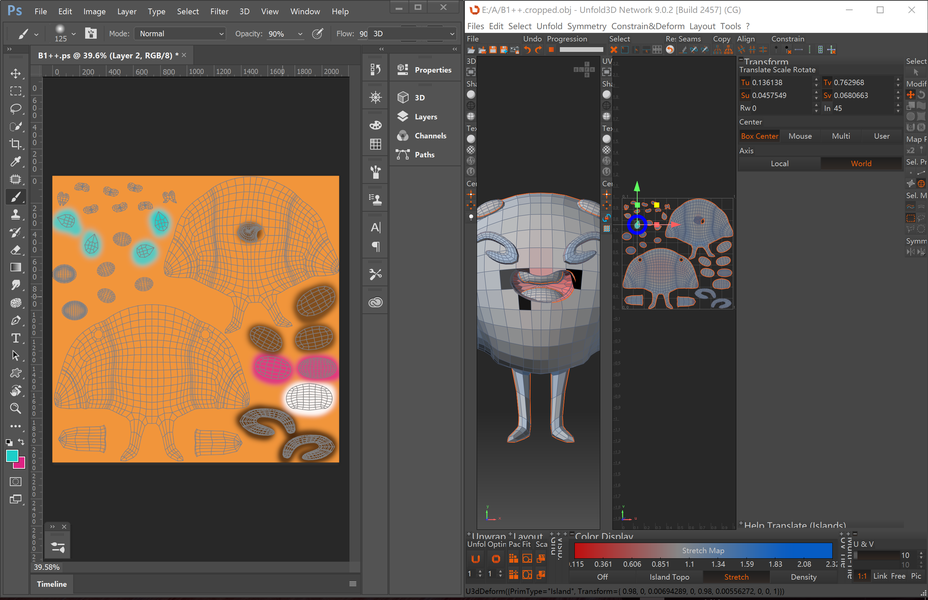Set axis to Local
The height and width of the screenshot is (600, 928).
point(779,163)
